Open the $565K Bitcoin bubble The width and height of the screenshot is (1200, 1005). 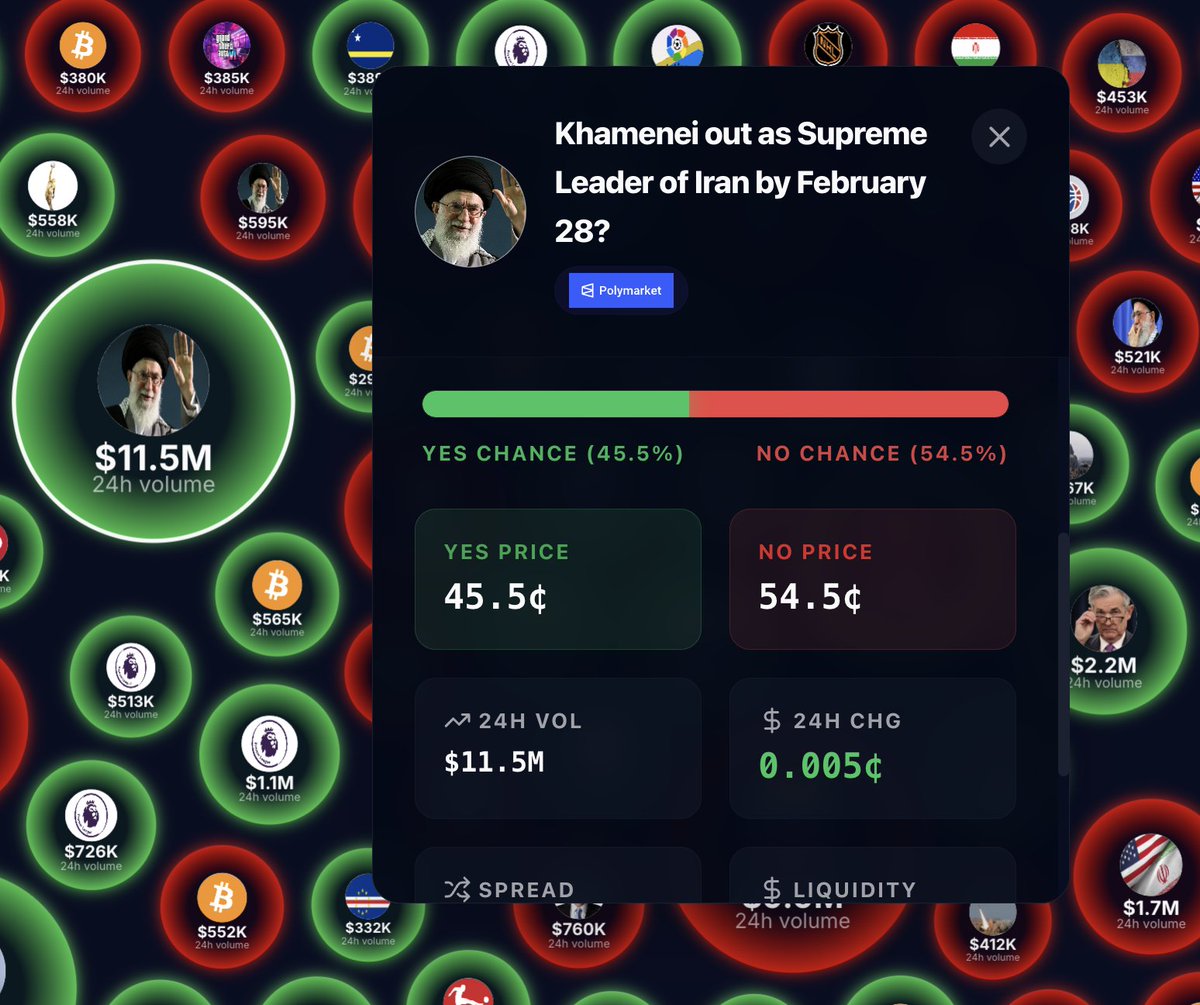pos(277,596)
